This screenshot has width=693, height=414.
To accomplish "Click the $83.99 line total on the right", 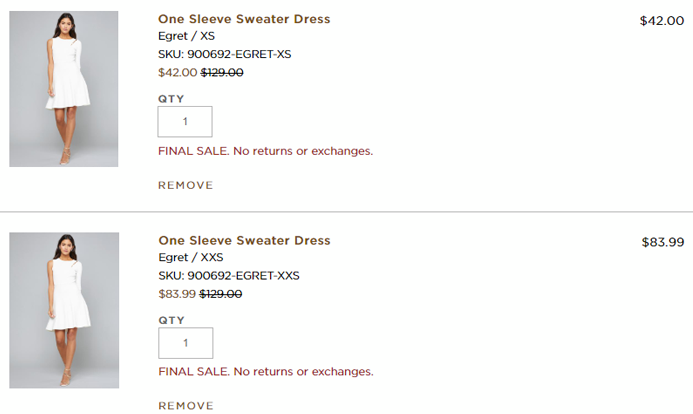I will [x=662, y=241].
